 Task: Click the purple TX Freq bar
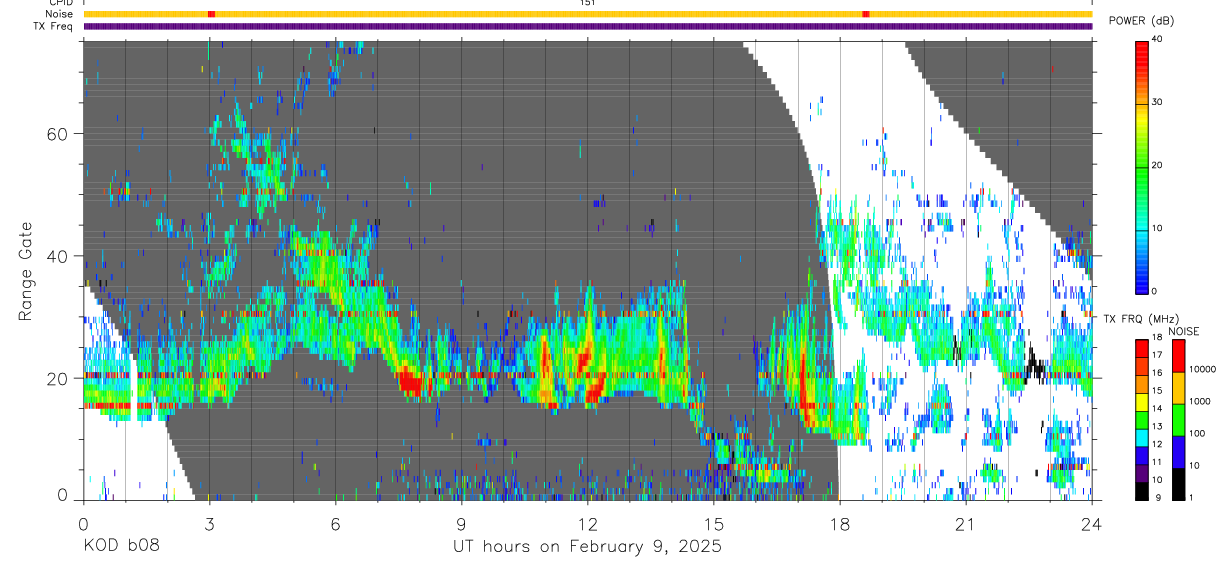click(588, 26)
